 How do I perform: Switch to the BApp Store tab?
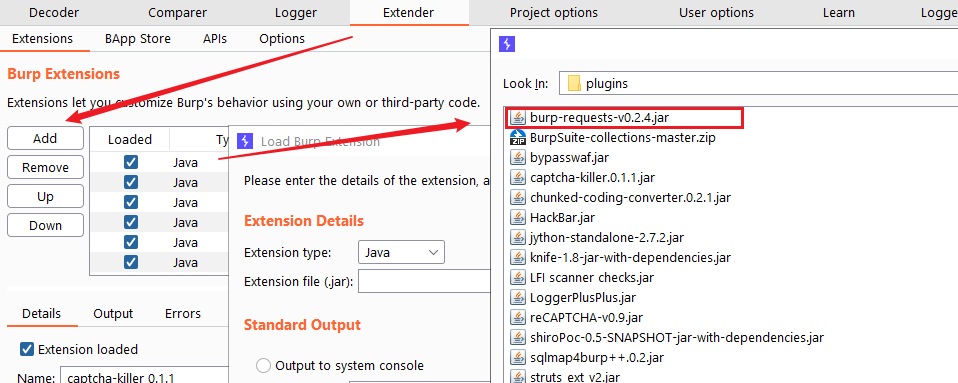tap(137, 38)
